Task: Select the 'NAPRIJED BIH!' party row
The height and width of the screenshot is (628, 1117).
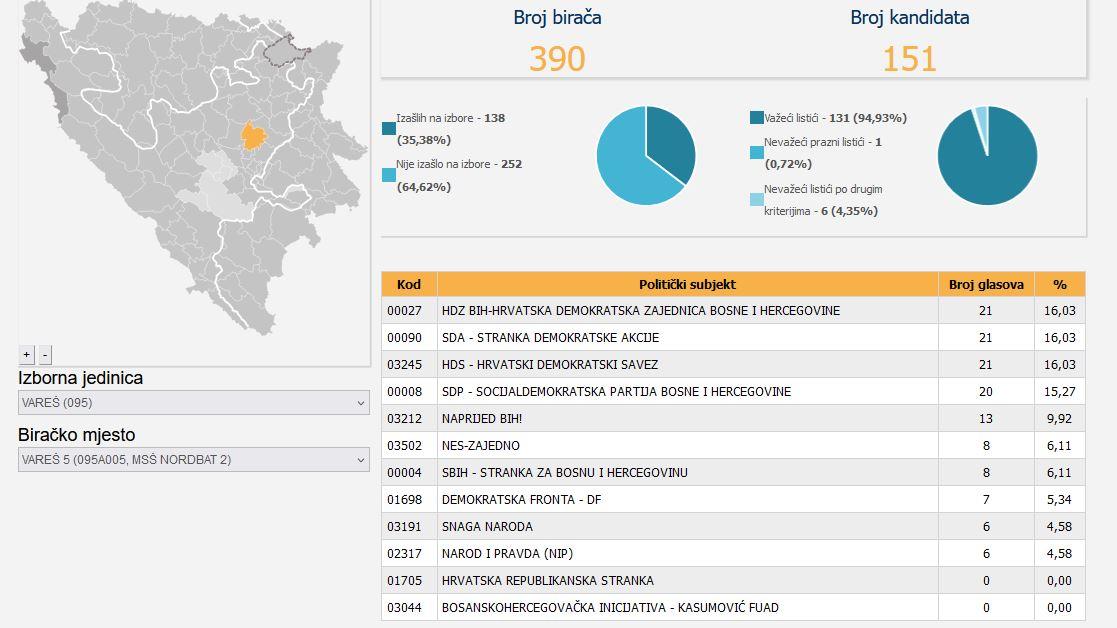Action: (733, 419)
